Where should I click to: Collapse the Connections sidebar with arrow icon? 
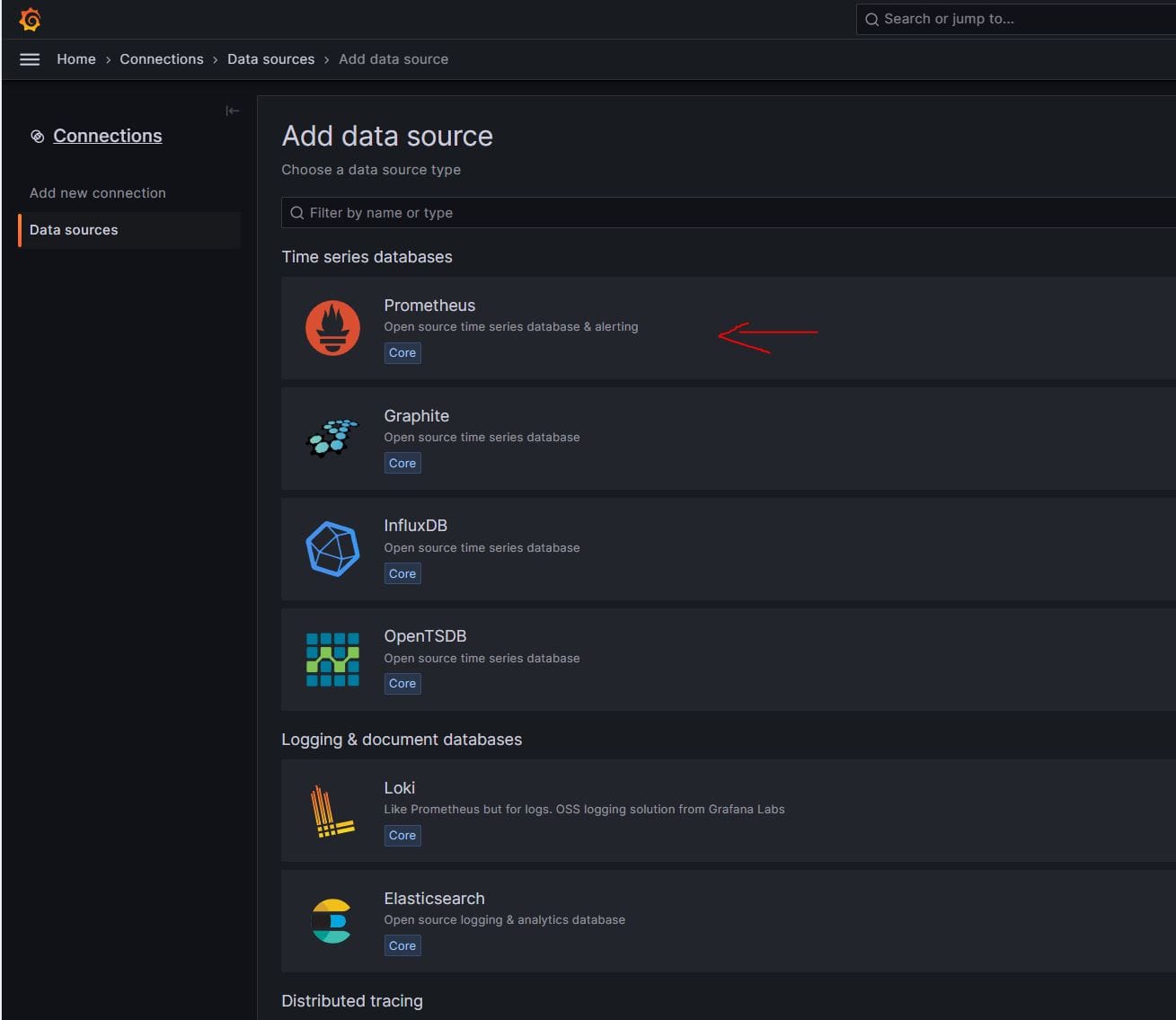click(x=233, y=111)
